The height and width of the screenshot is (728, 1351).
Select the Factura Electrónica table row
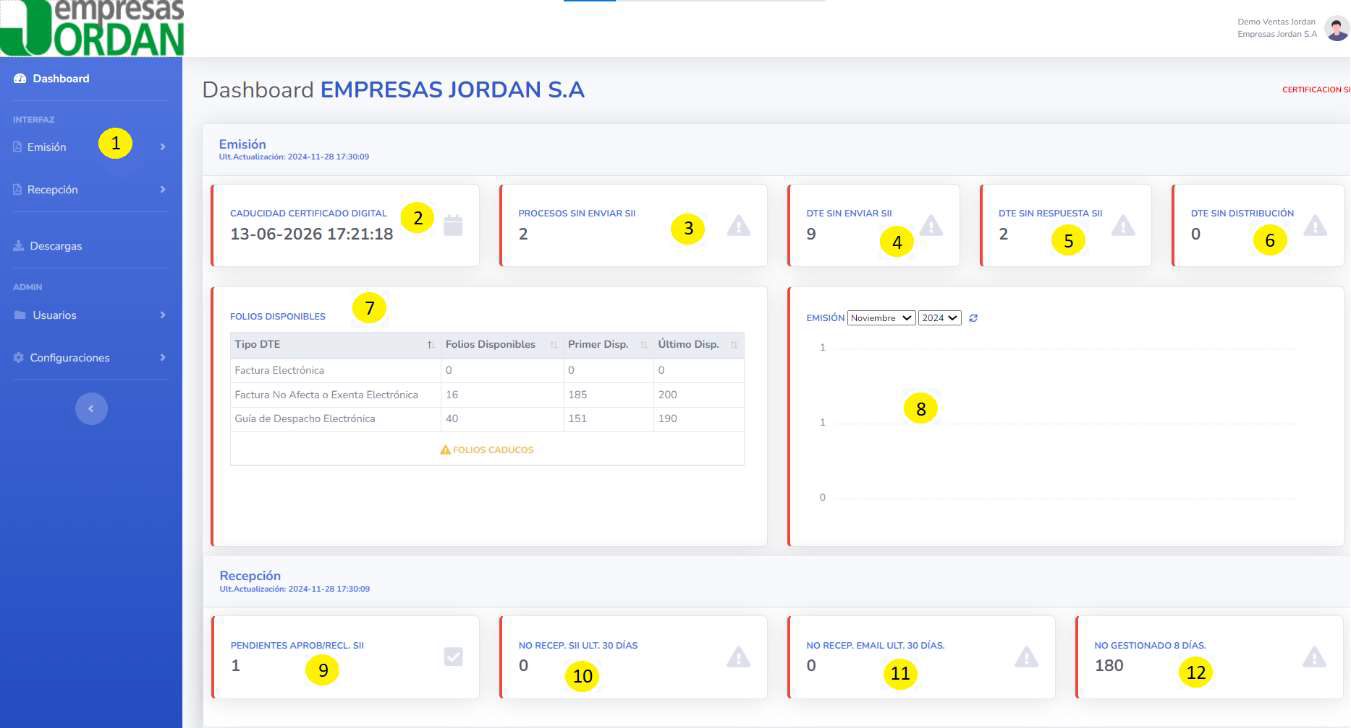(487, 370)
